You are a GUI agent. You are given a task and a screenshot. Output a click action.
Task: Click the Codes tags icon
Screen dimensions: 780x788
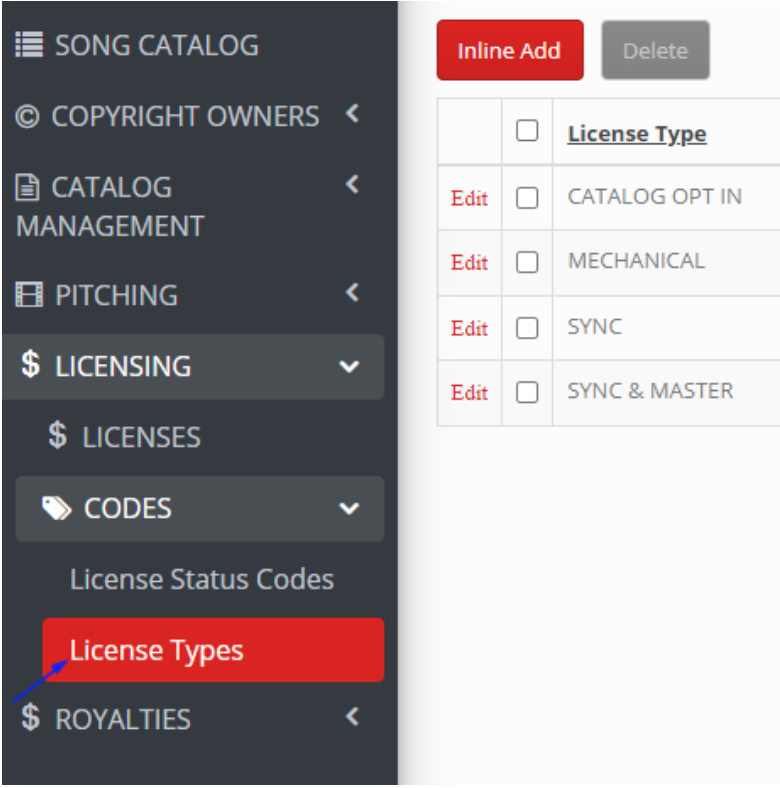click(x=57, y=508)
